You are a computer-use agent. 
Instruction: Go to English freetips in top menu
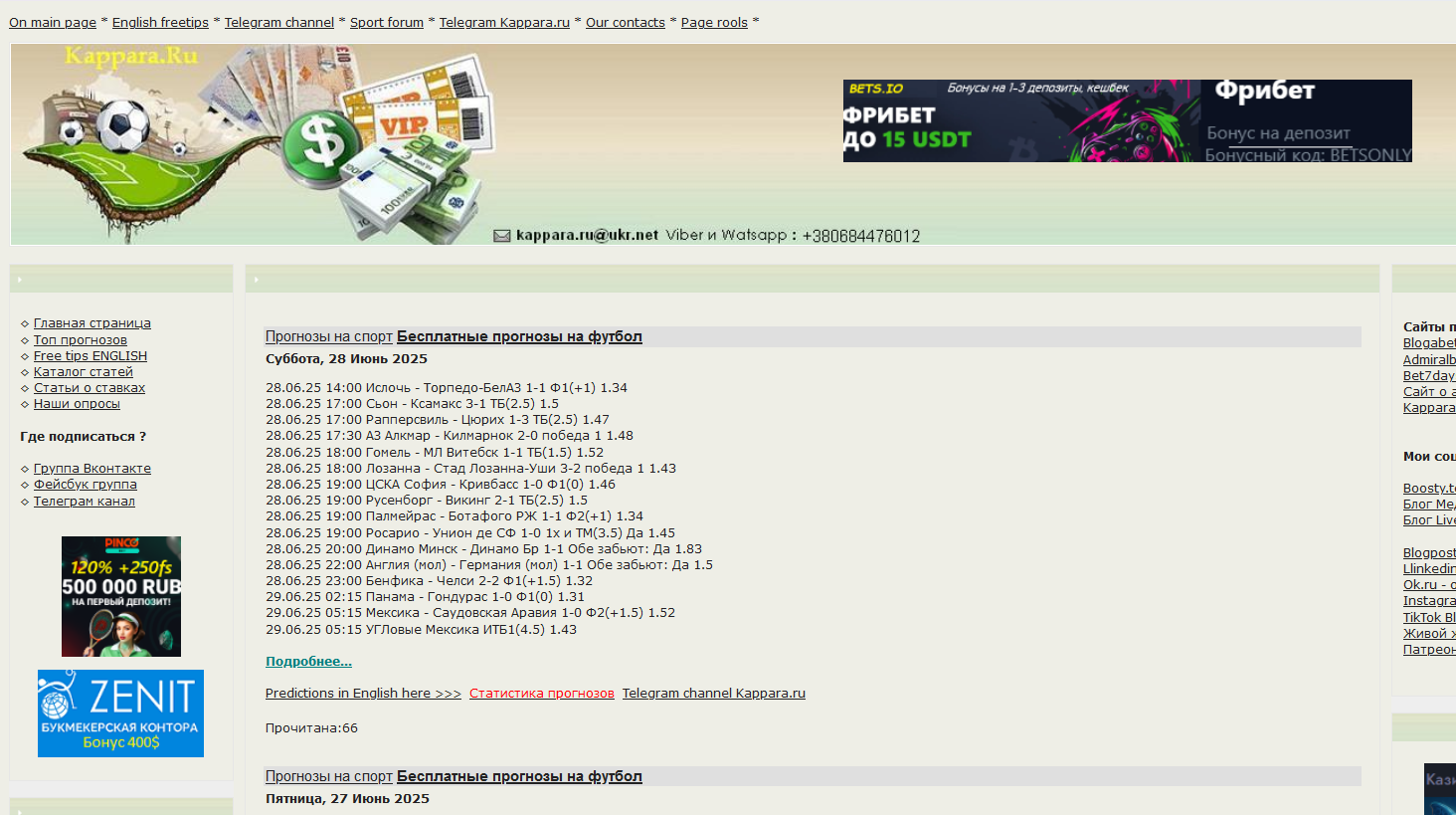click(160, 23)
